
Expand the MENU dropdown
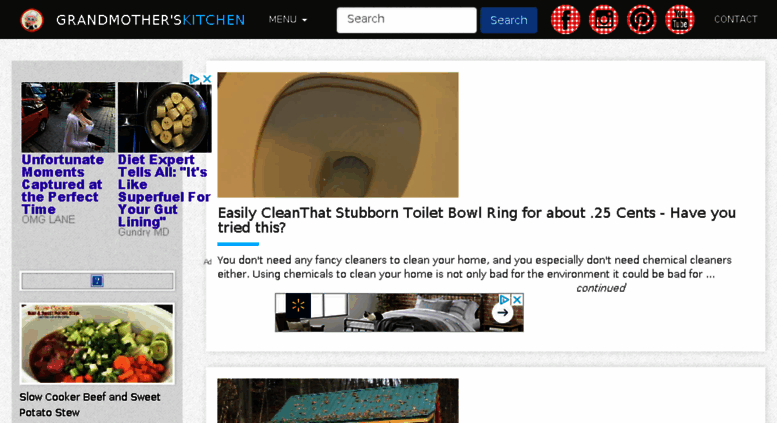click(288, 20)
